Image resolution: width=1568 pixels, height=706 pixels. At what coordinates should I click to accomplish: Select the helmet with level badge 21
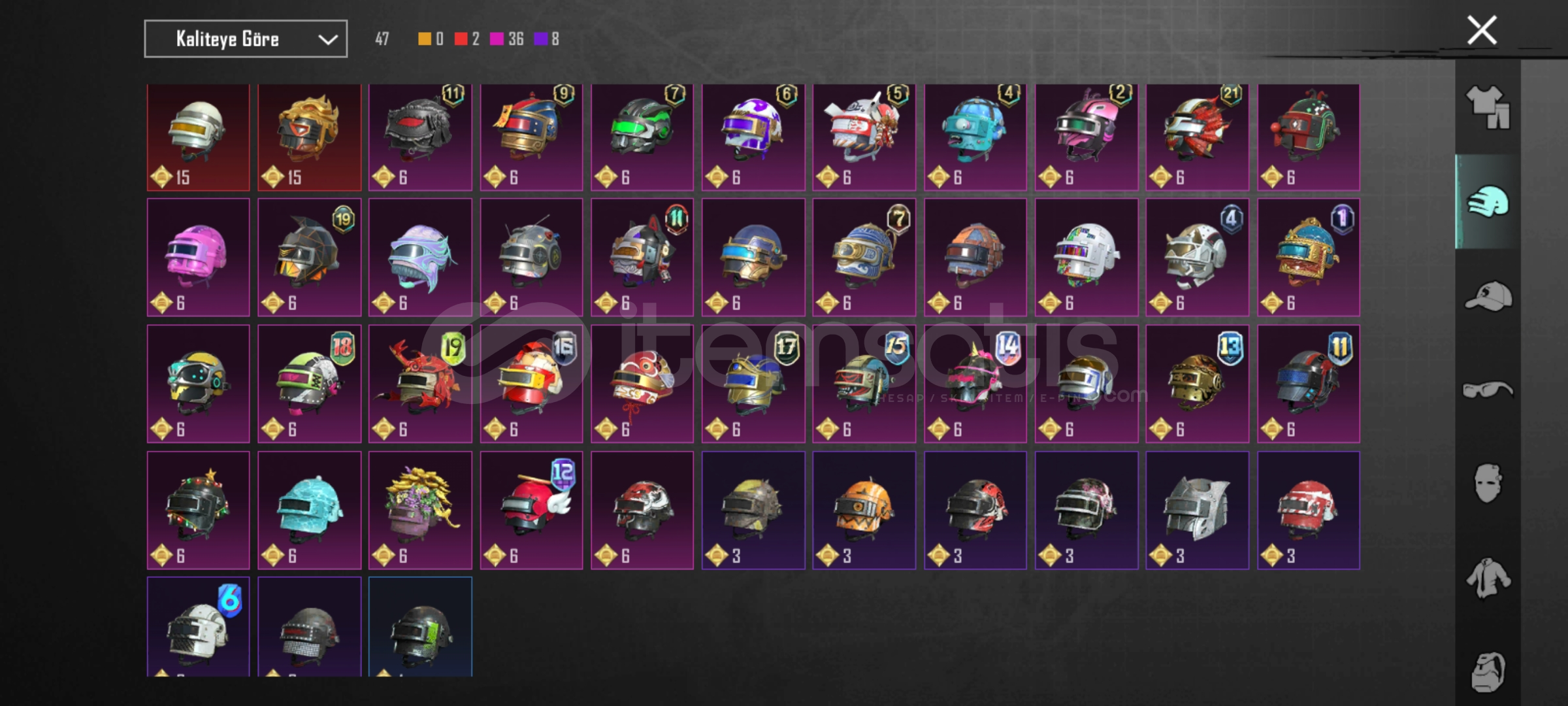[x=1198, y=137]
